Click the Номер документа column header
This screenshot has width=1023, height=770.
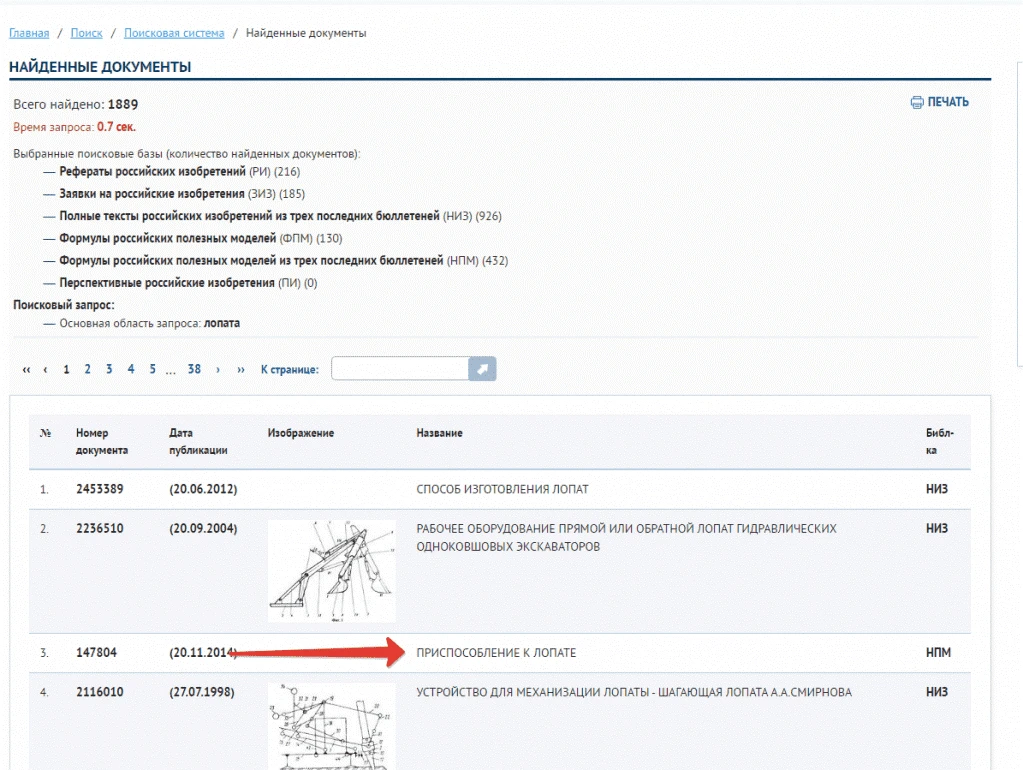(x=102, y=441)
